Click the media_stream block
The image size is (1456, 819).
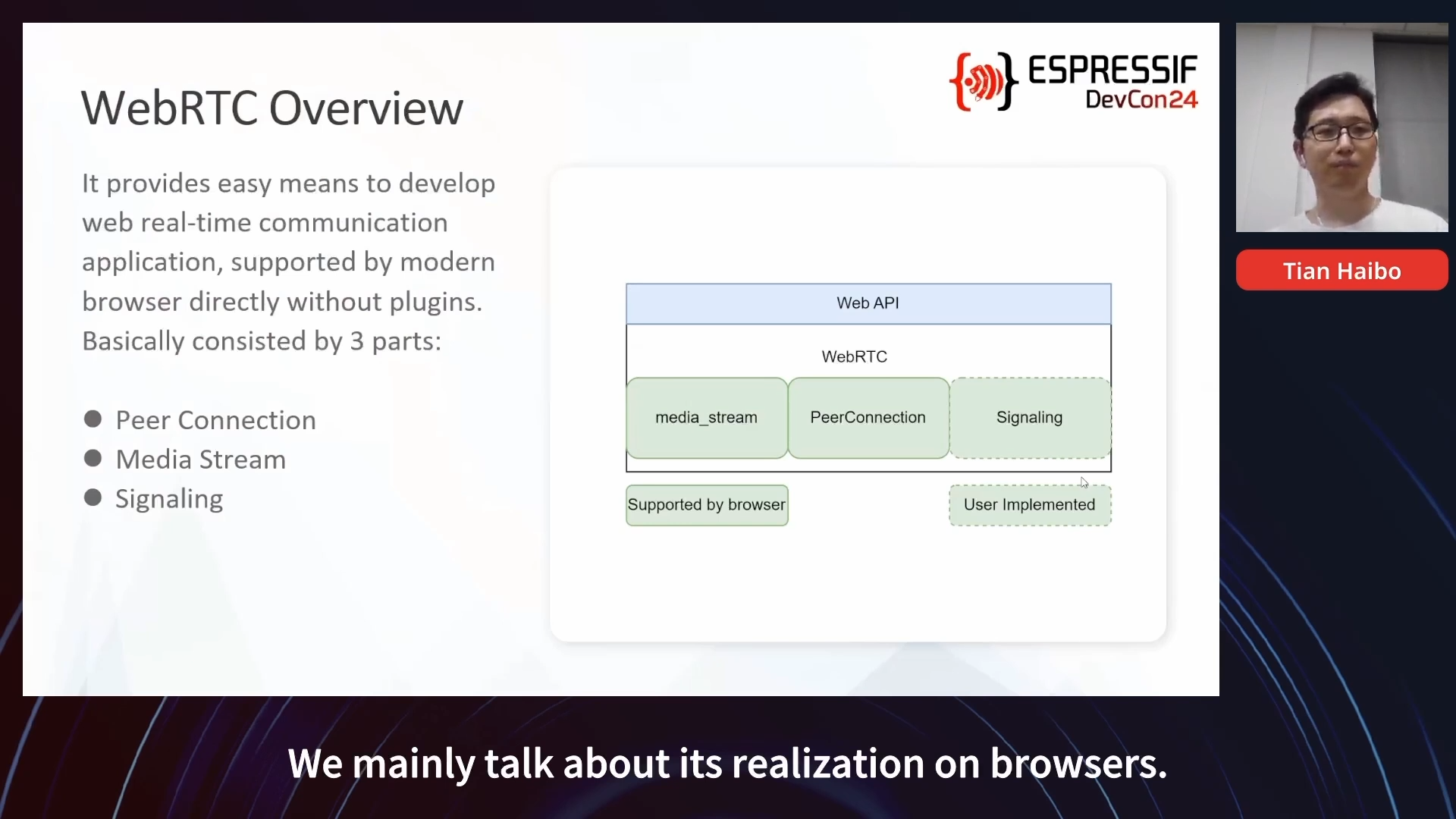tap(707, 418)
